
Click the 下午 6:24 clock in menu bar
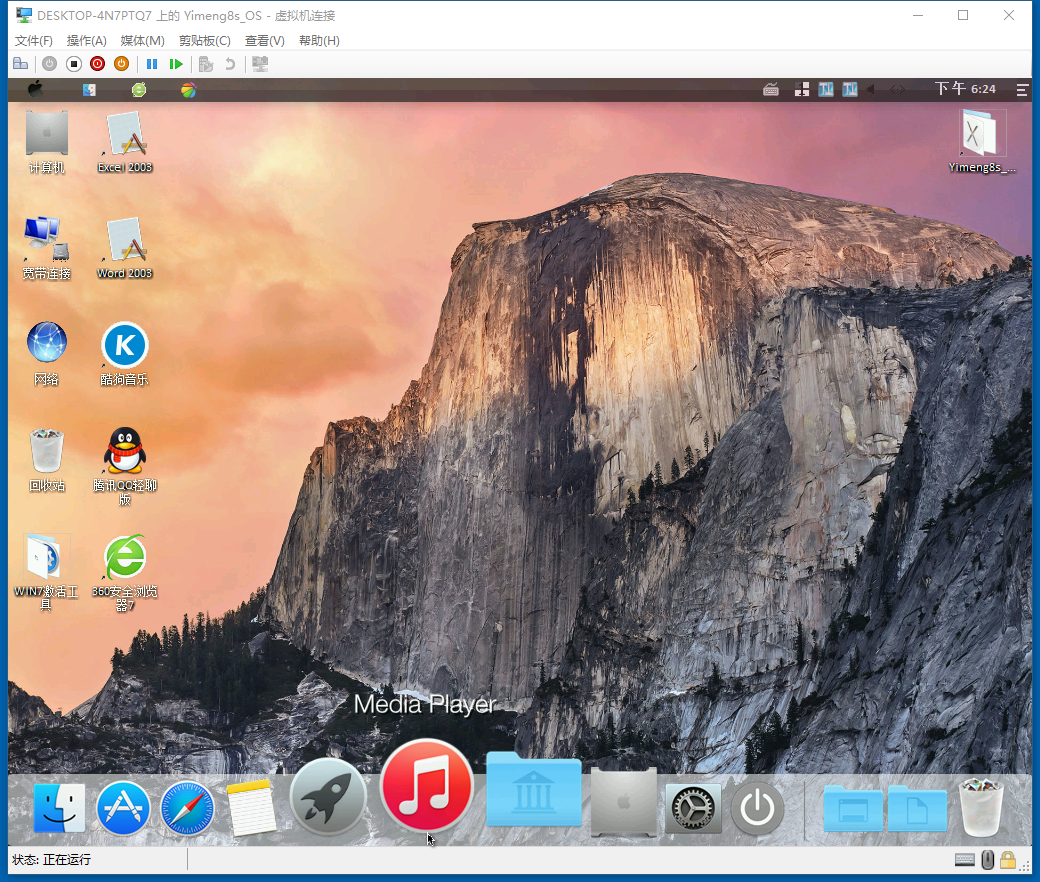tap(965, 89)
